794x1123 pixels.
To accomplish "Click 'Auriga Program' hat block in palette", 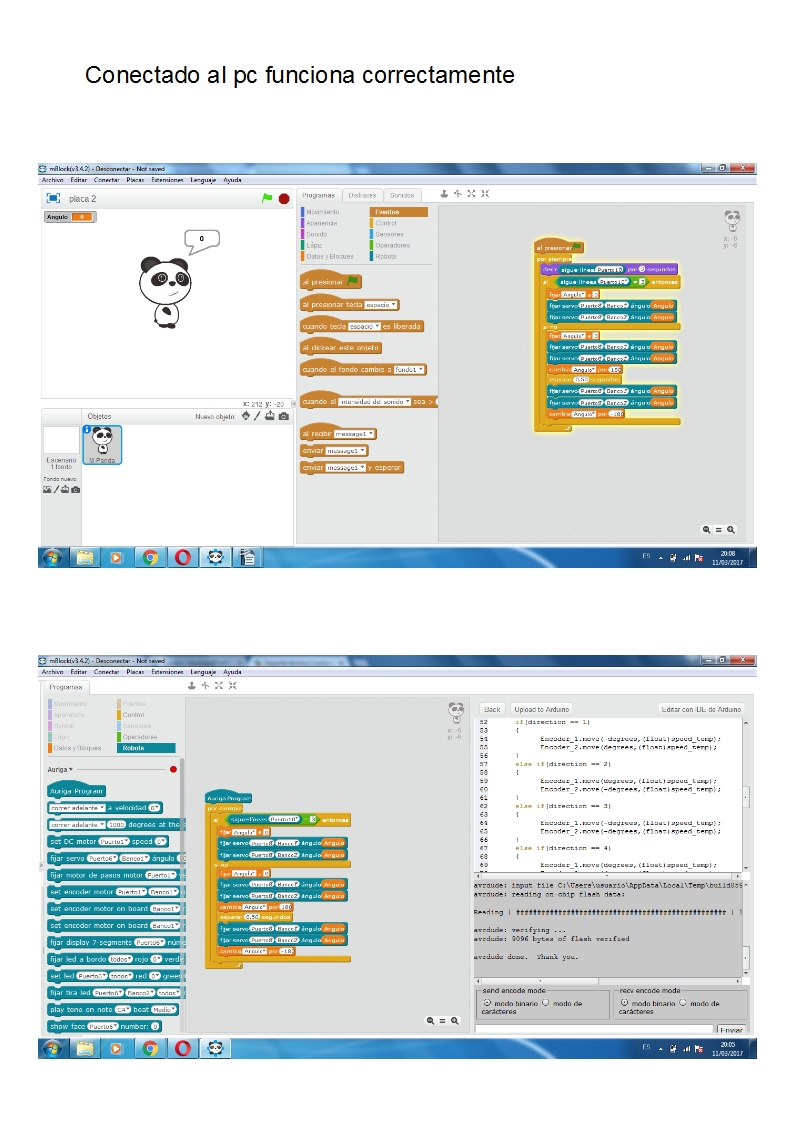I will [76, 791].
